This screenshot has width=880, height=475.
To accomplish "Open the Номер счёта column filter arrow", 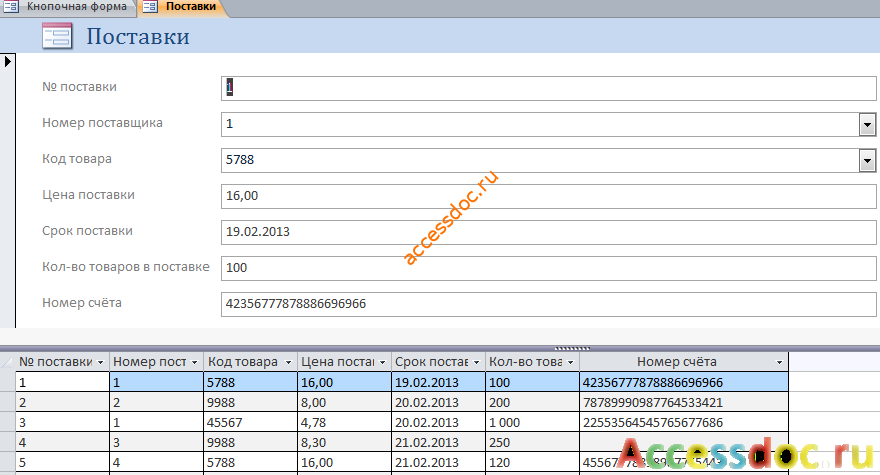I will [x=779, y=363].
